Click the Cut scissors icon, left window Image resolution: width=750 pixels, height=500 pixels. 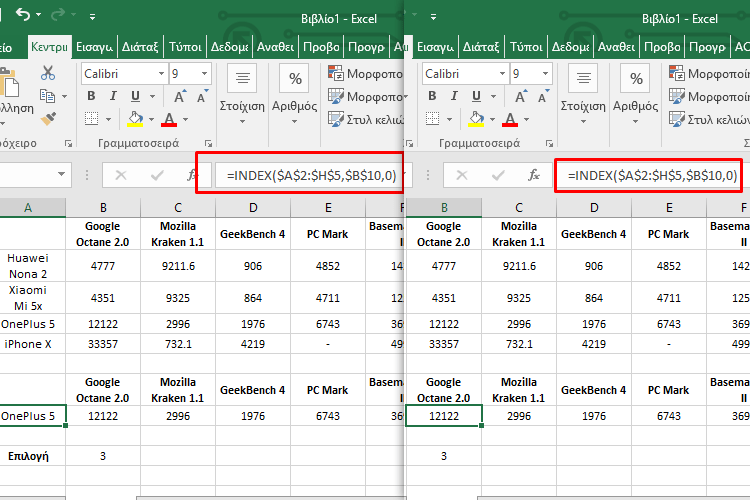click(x=48, y=73)
